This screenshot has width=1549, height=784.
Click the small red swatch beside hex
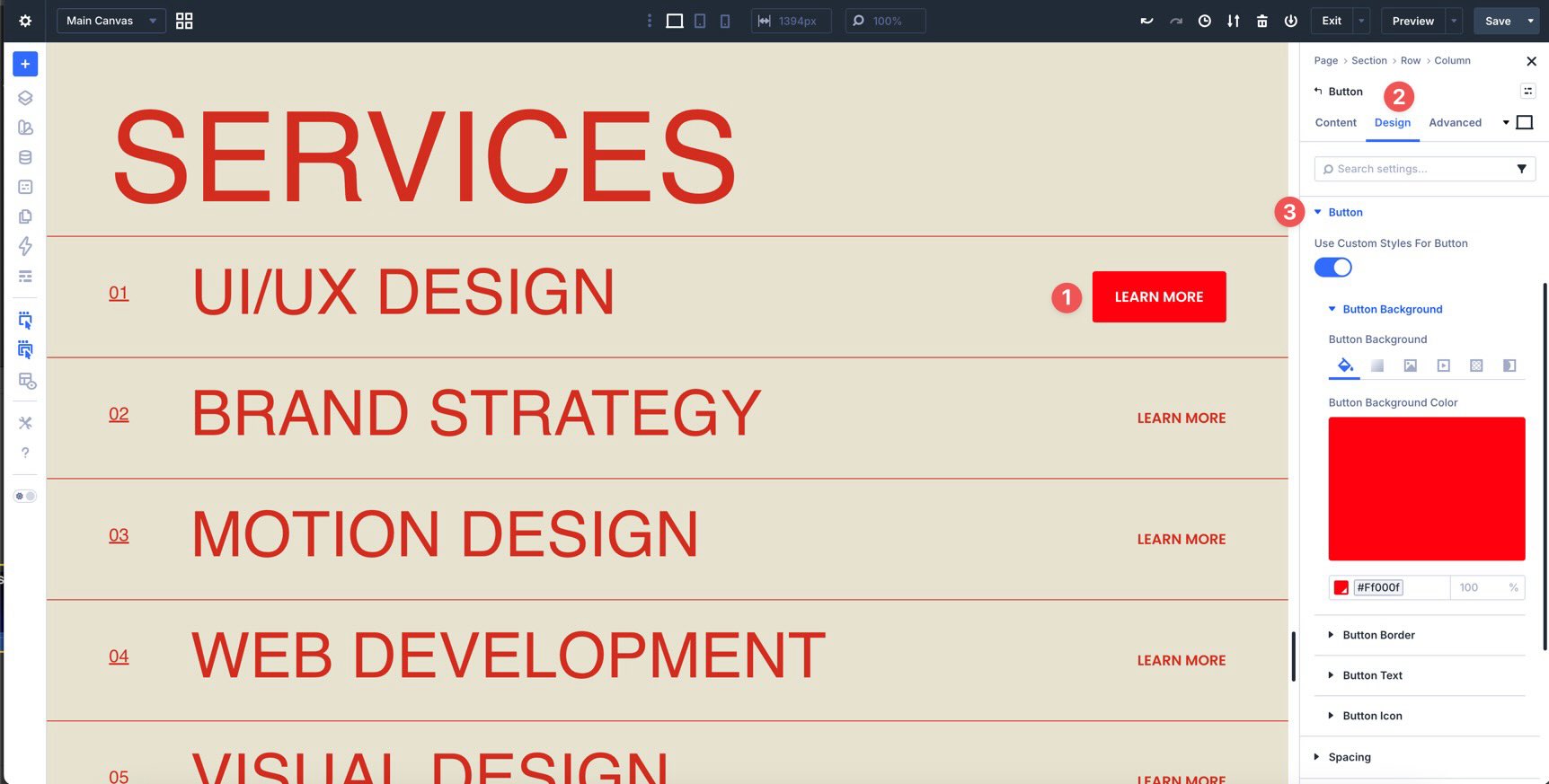pyautogui.click(x=1341, y=587)
